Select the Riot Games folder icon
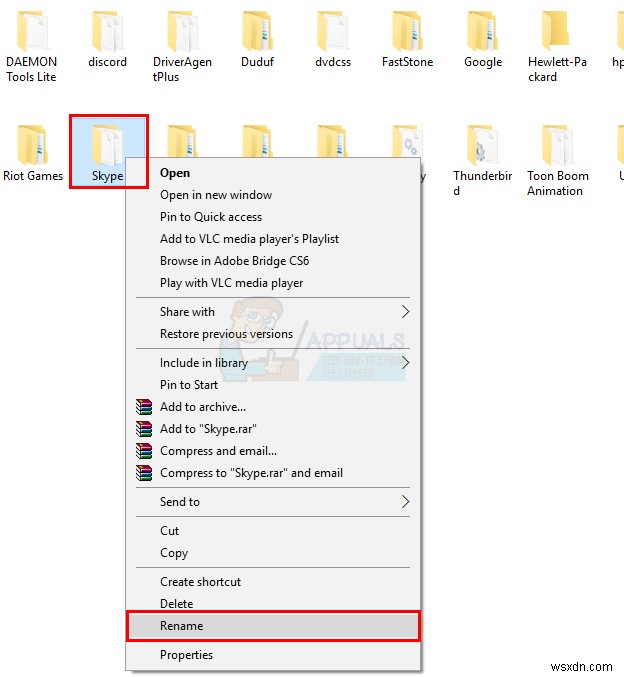This screenshot has height=677, width=624. (x=32, y=145)
